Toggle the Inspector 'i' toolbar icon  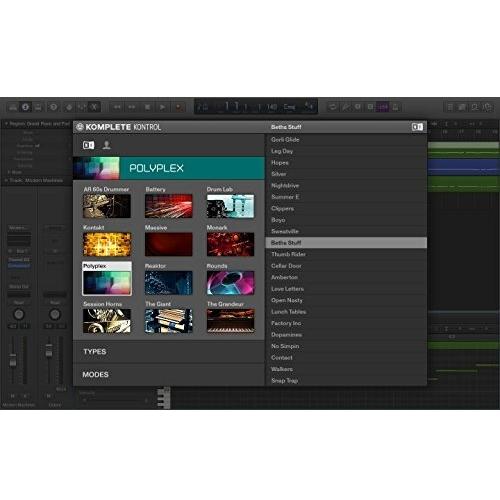coord(25,107)
